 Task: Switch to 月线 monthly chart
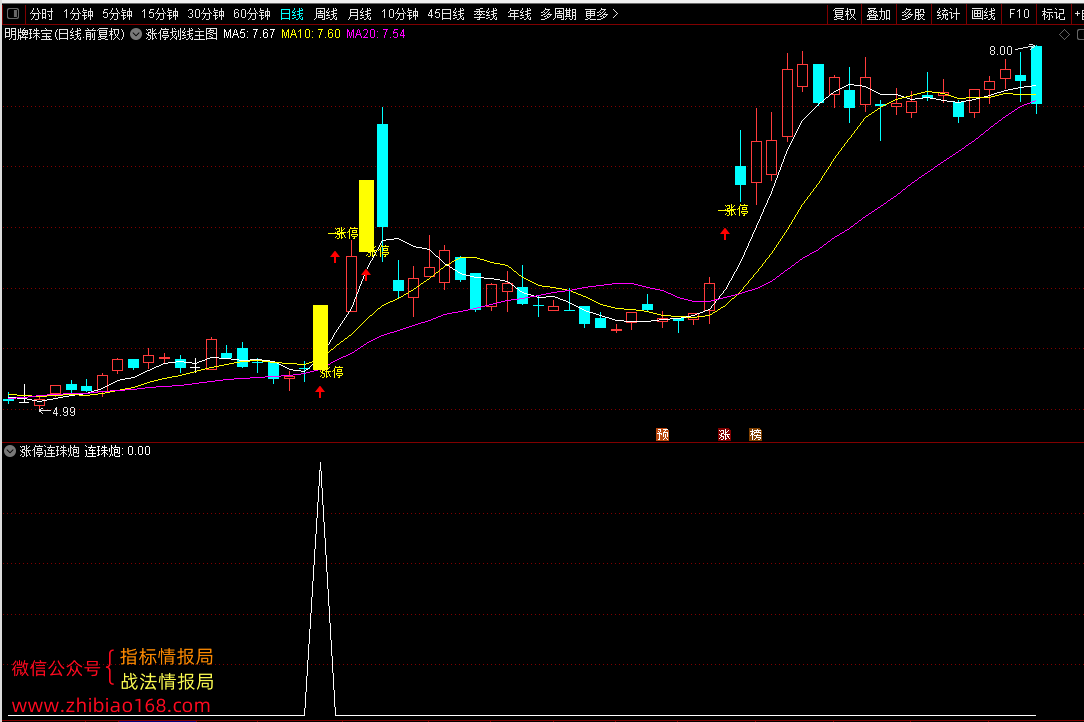[x=359, y=14]
